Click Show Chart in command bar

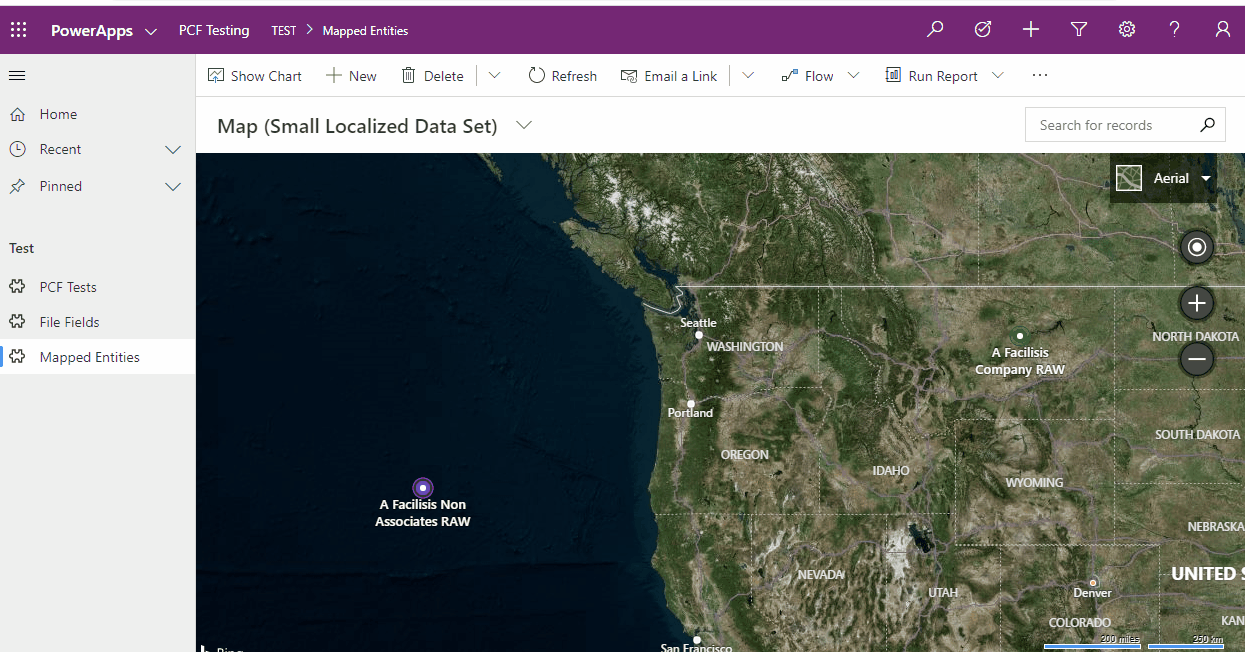(x=255, y=76)
